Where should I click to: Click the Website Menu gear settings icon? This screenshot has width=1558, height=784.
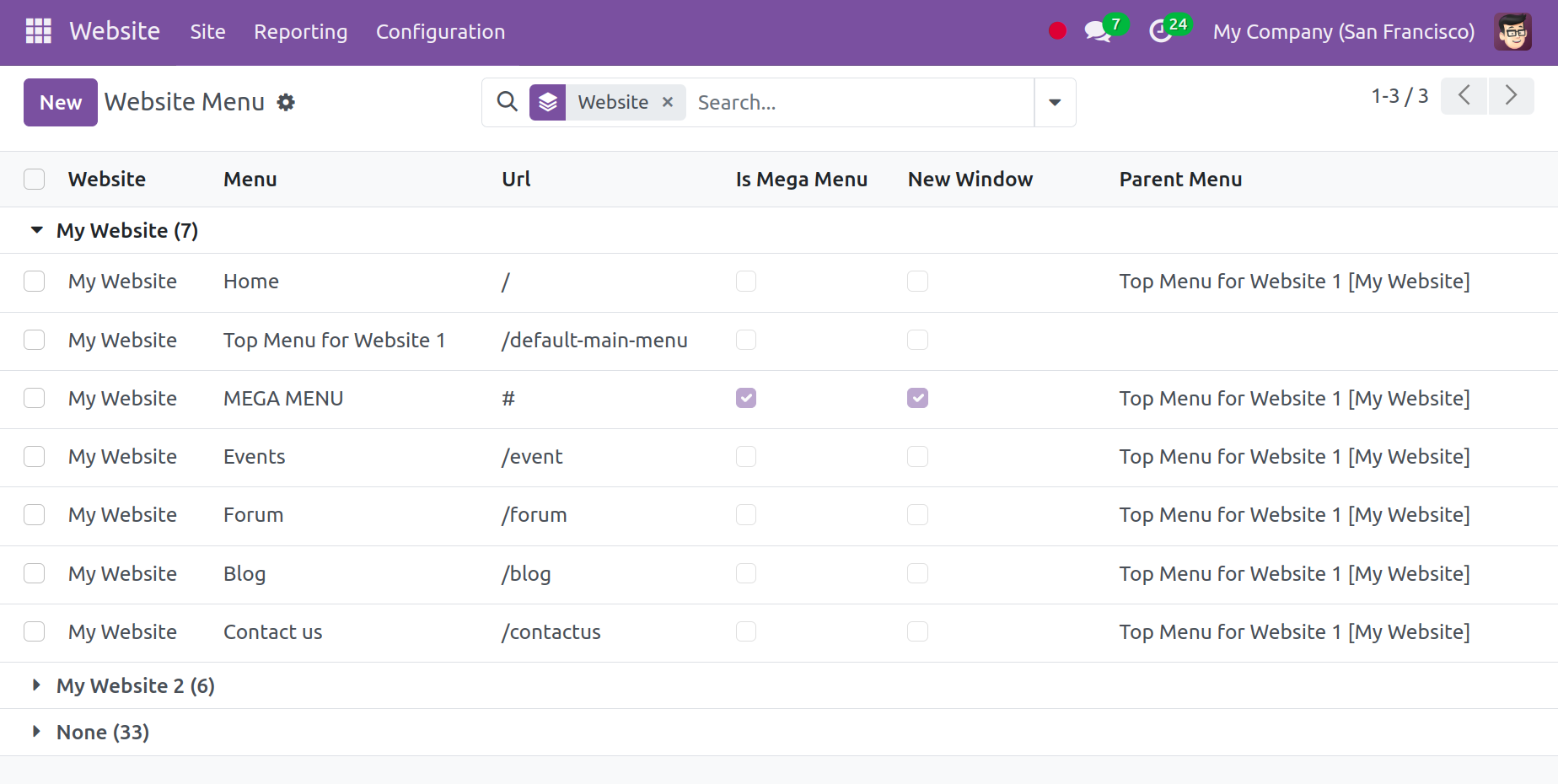pyautogui.click(x=287, y=102)
